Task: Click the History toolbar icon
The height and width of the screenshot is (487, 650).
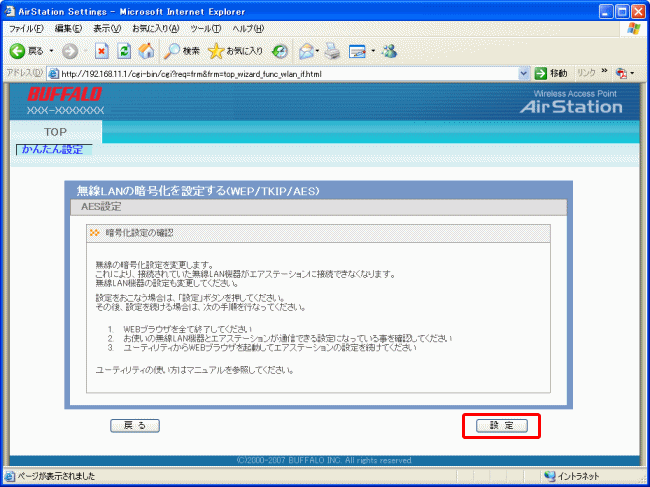Action: pyautogui.click(x=280, y=50)
